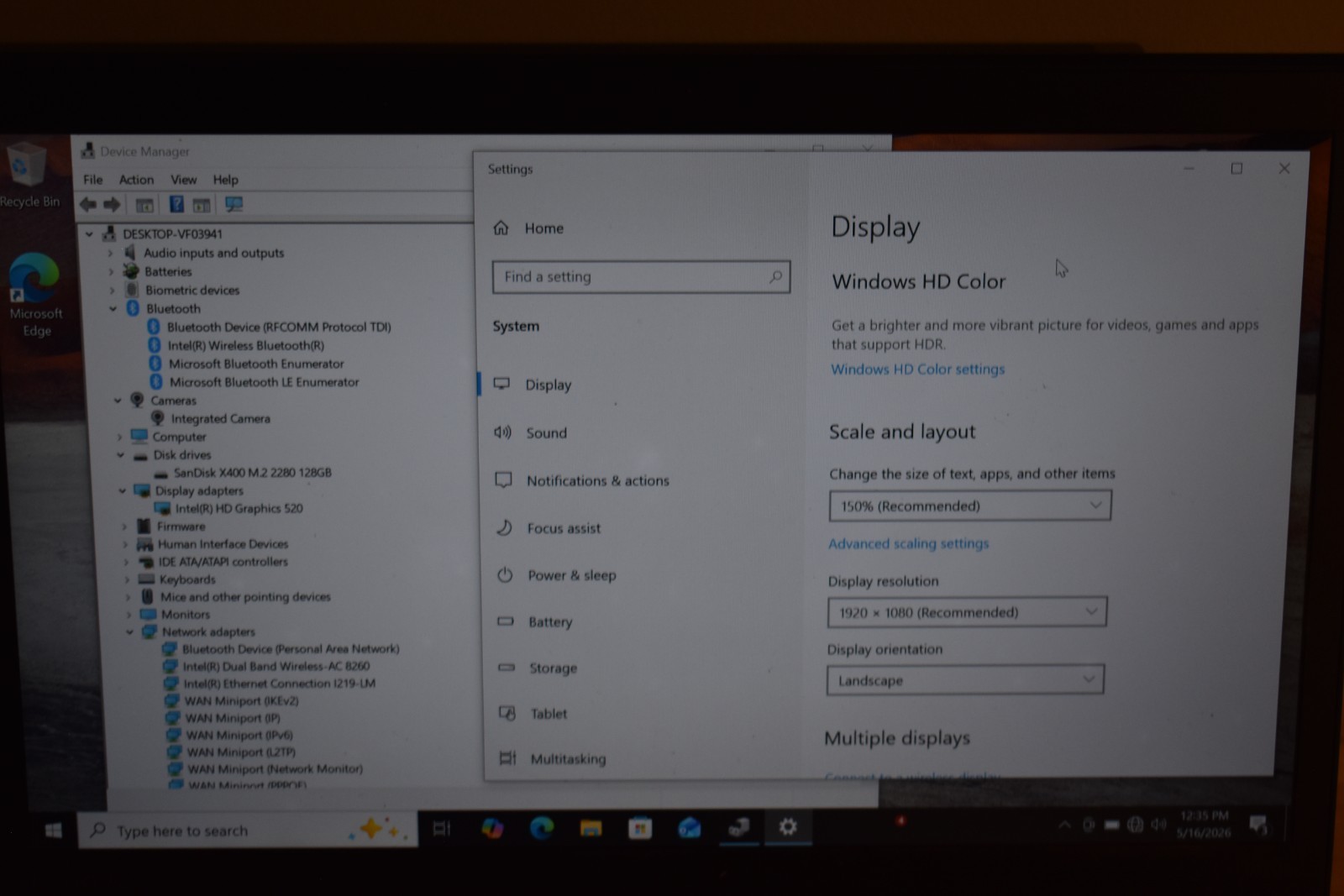The width and height of the screenshot is (1344, 896).
Task: Select Microsoft Bluetooth LE Enumerator
Action: coord(264,382)
